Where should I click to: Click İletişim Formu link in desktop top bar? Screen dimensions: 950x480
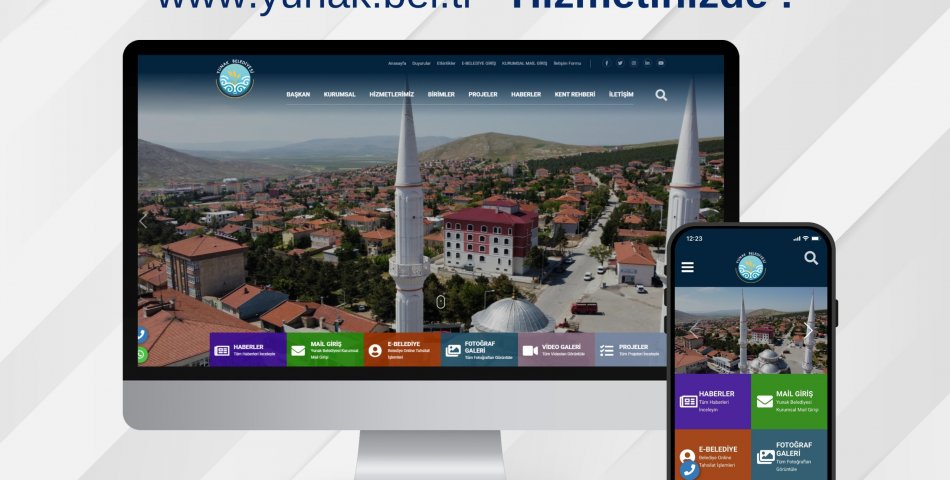567,63
